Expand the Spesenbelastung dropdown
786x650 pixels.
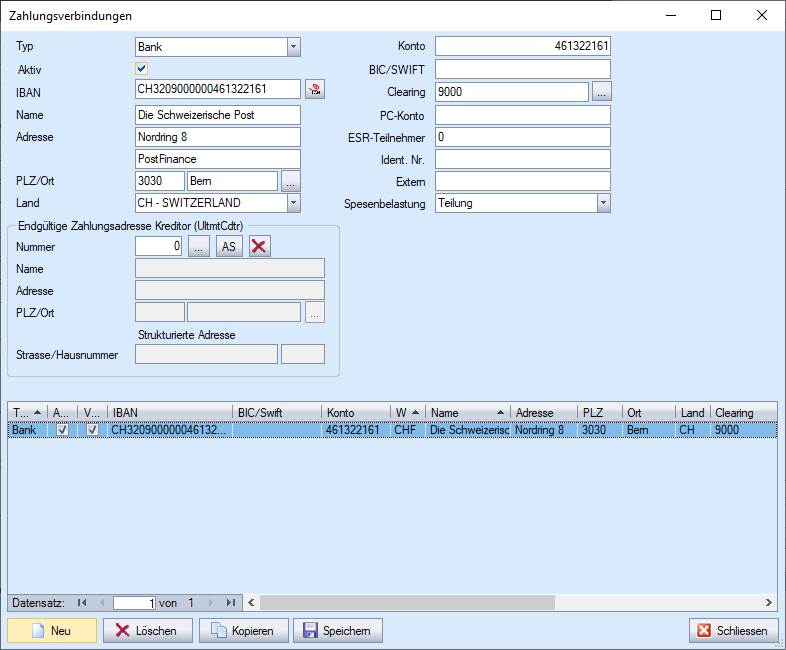[x=603, y=203]
